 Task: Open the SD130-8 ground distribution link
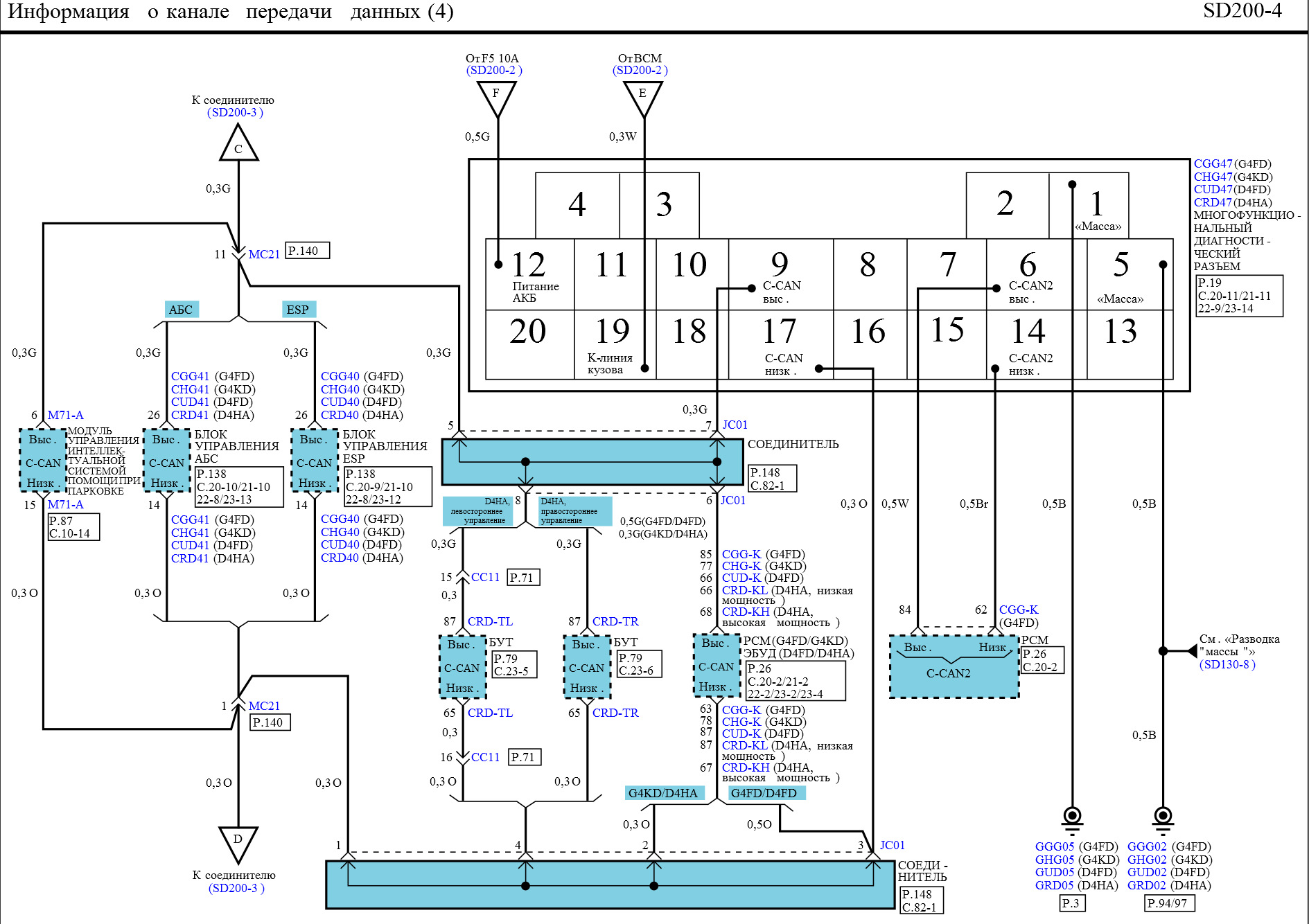1227,664
